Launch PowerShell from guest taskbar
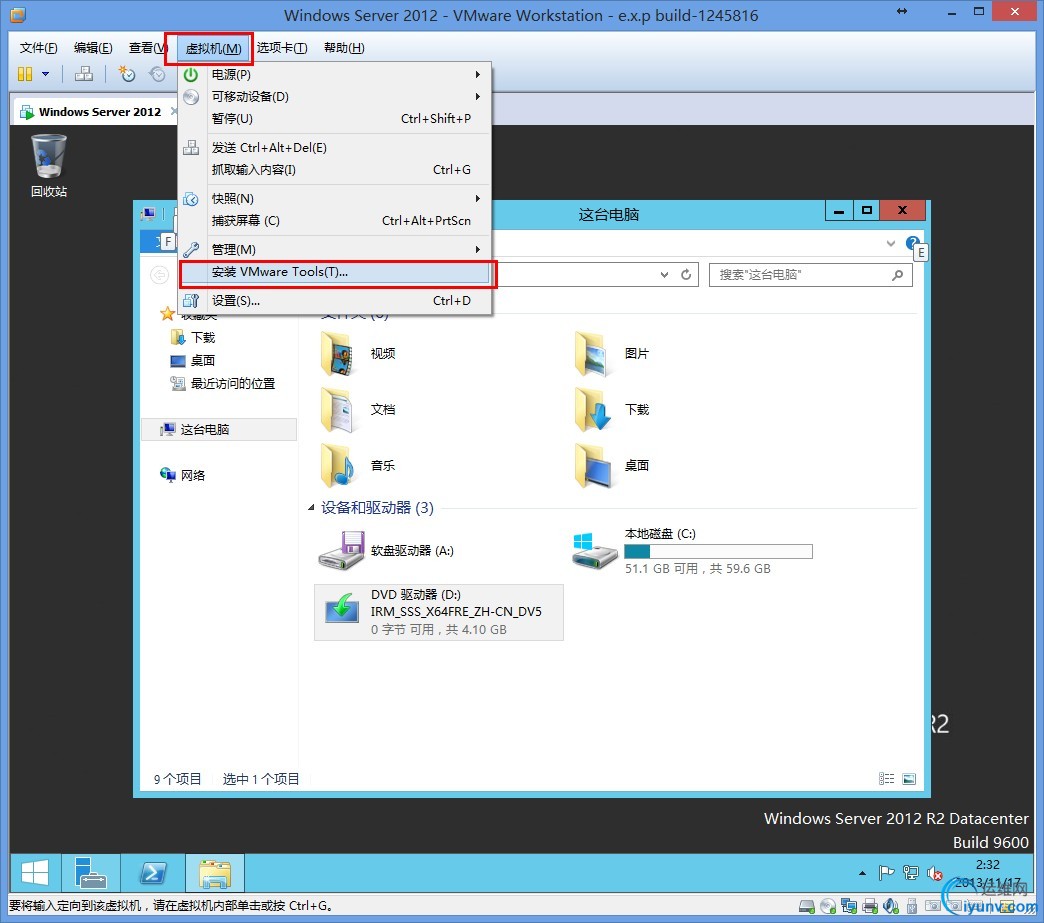This screenshot has width=1044, height=923. 152,873
